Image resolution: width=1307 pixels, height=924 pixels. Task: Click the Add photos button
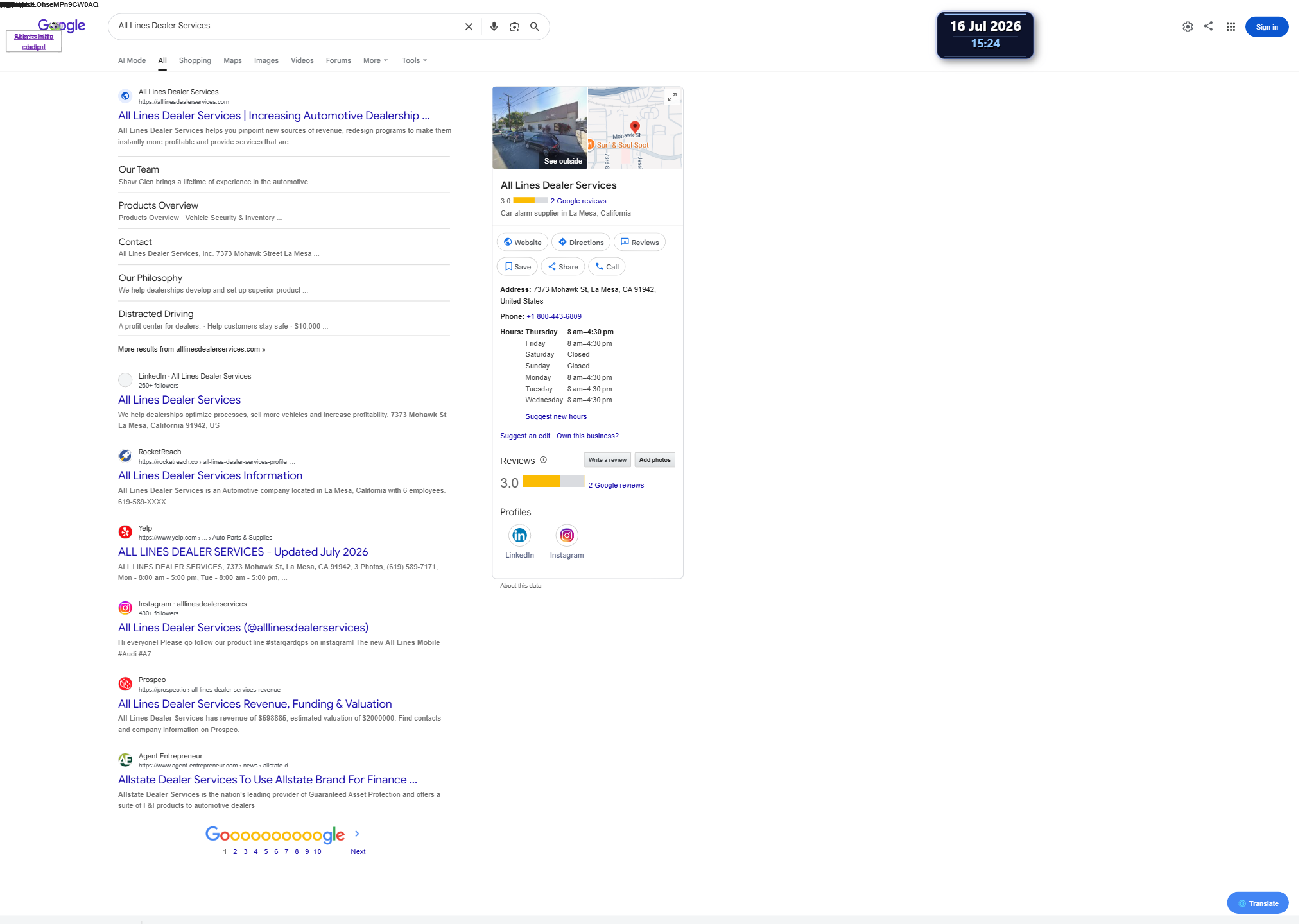coord(655,460)
